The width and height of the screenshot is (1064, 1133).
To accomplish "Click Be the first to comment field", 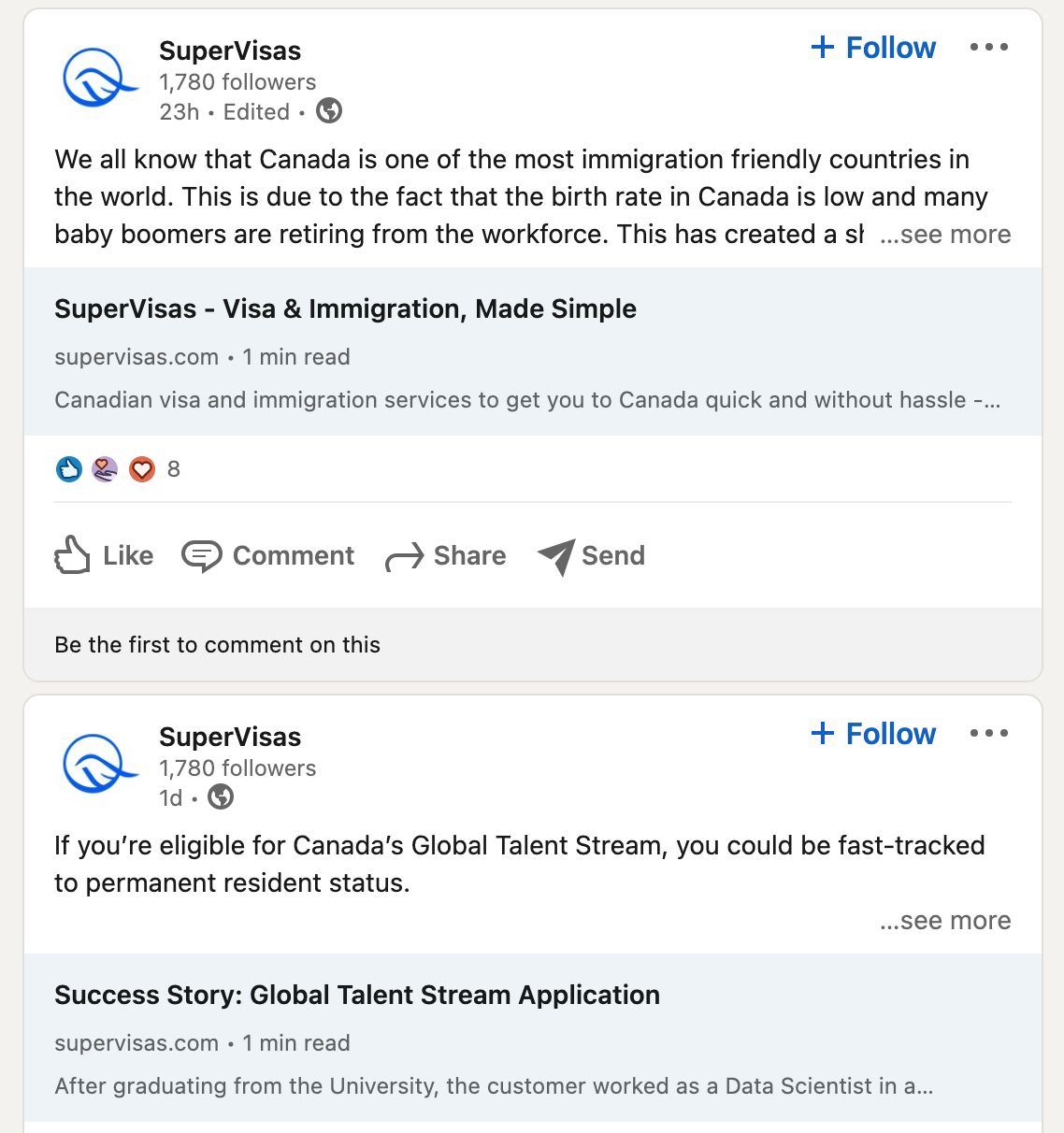I will pos(218,645).
